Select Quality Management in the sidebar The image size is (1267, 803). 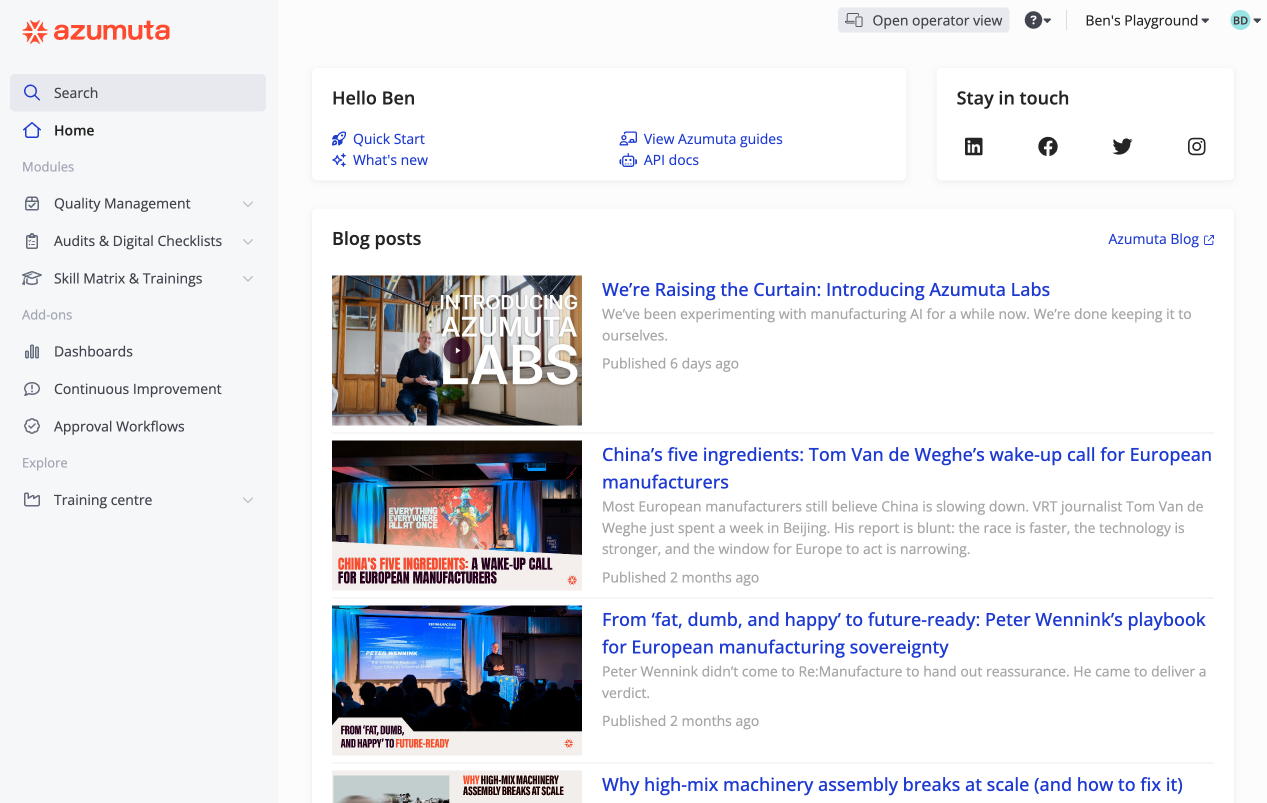138,204
